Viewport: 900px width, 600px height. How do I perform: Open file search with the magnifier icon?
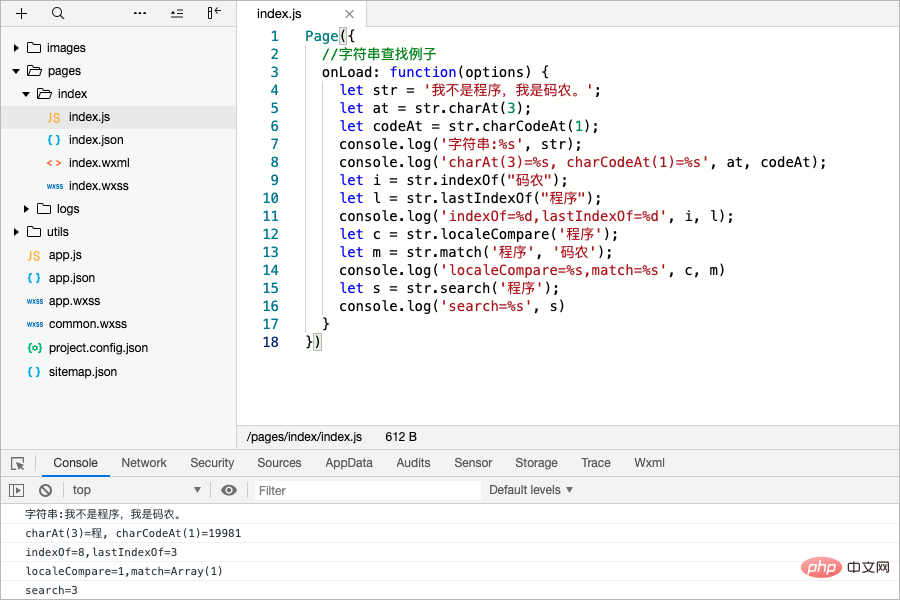click(x=58, y=14)
